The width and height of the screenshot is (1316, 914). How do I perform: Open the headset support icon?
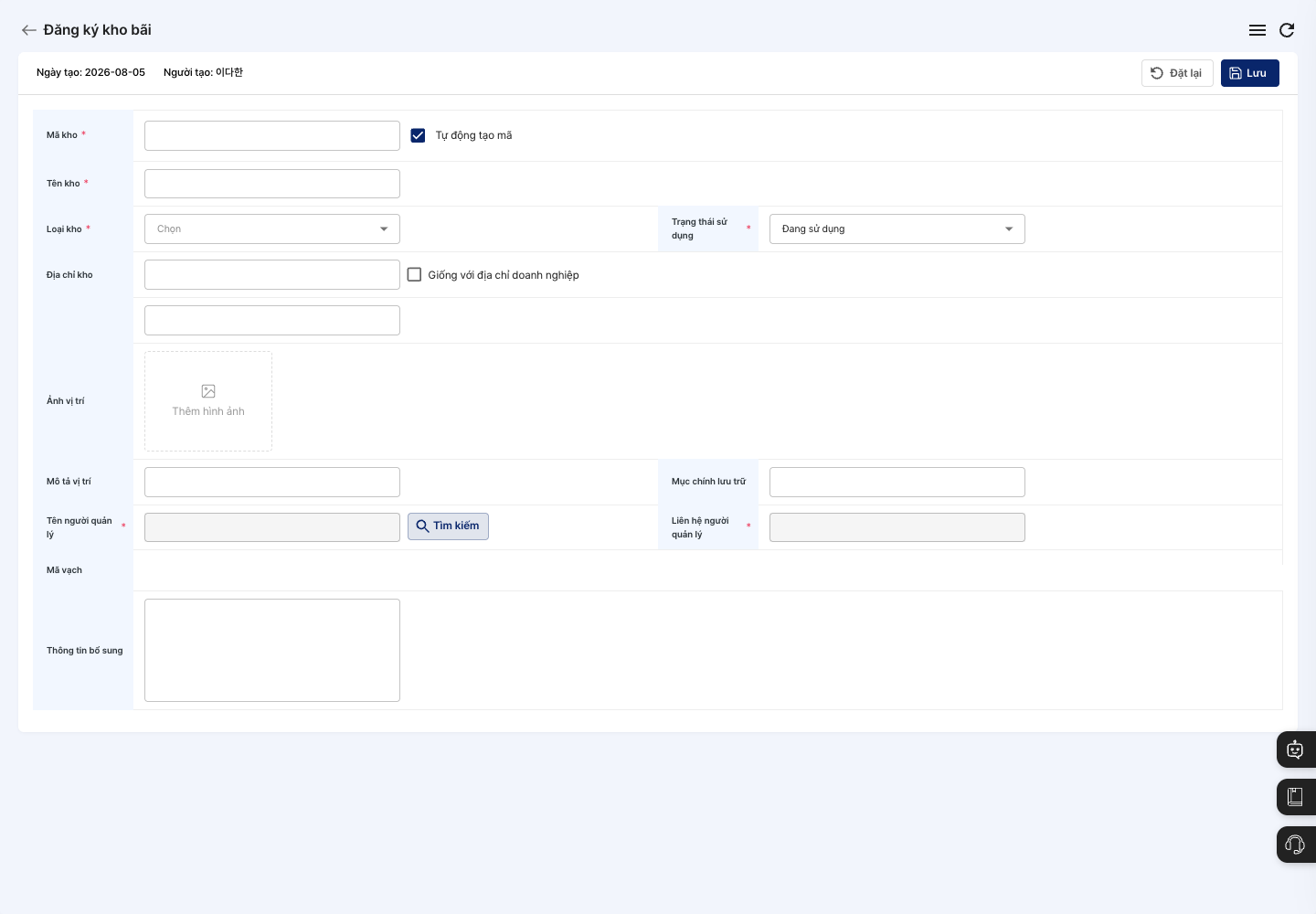pos(1295,845)
